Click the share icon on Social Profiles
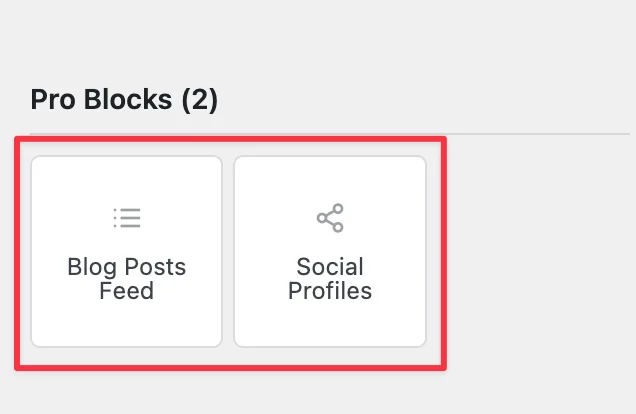This screenshot has height=414, width=636. pyautogui.click(x=330, y=218)
